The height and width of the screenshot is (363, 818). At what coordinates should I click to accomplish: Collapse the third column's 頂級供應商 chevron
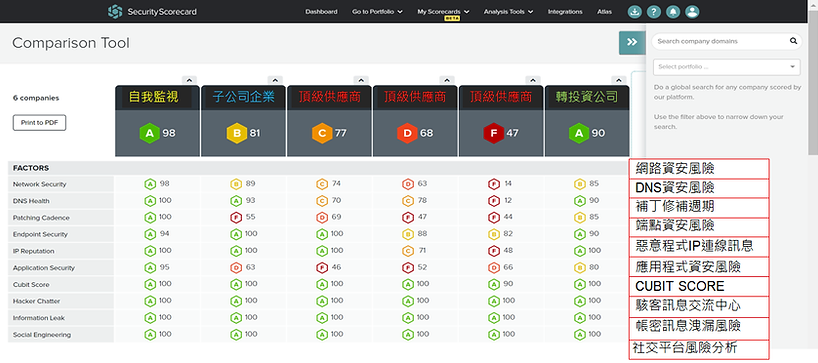pyautogui.click(x=361, y=80)
